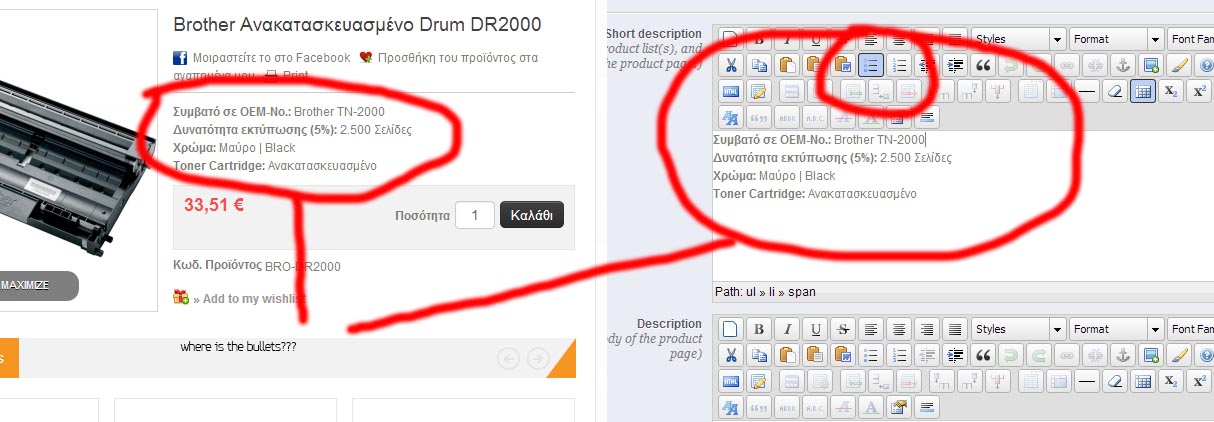1214x422 pixels.
Task: Insert horizontal rule in Description editor
Action: coord(1087,381)
